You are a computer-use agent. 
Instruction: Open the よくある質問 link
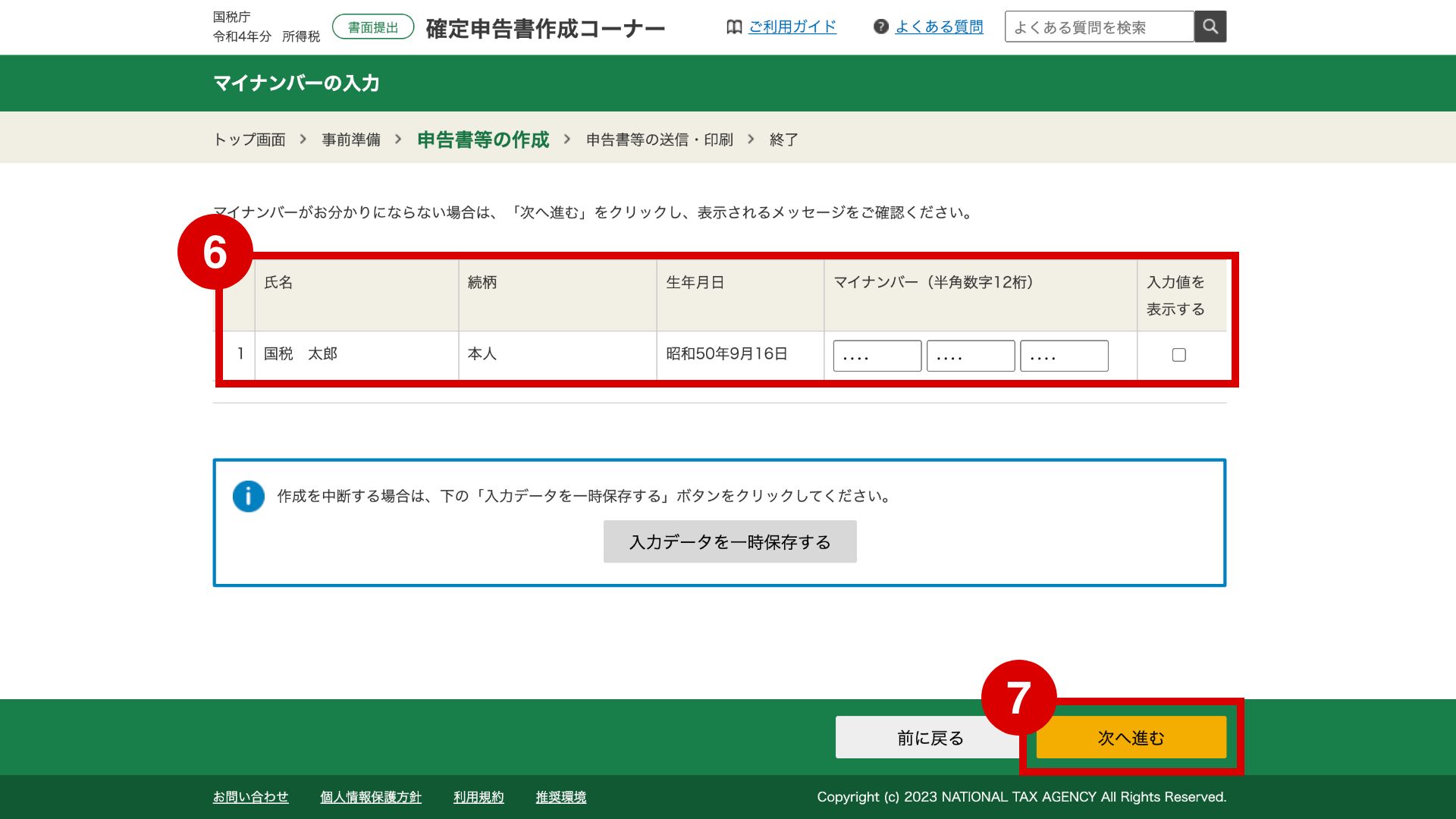click(939, 27)
